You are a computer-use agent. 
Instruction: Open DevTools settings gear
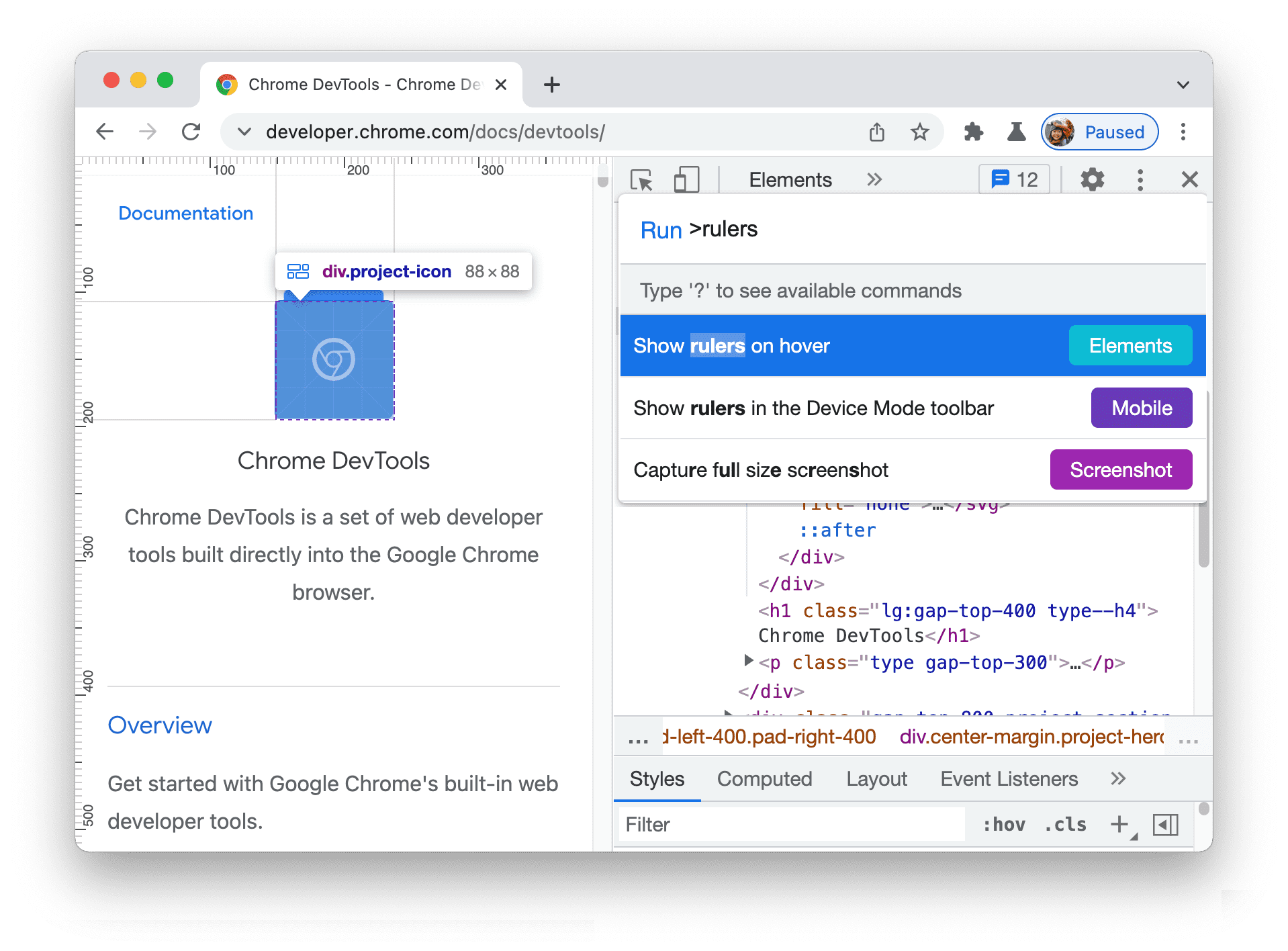[x=1091, y=179]
